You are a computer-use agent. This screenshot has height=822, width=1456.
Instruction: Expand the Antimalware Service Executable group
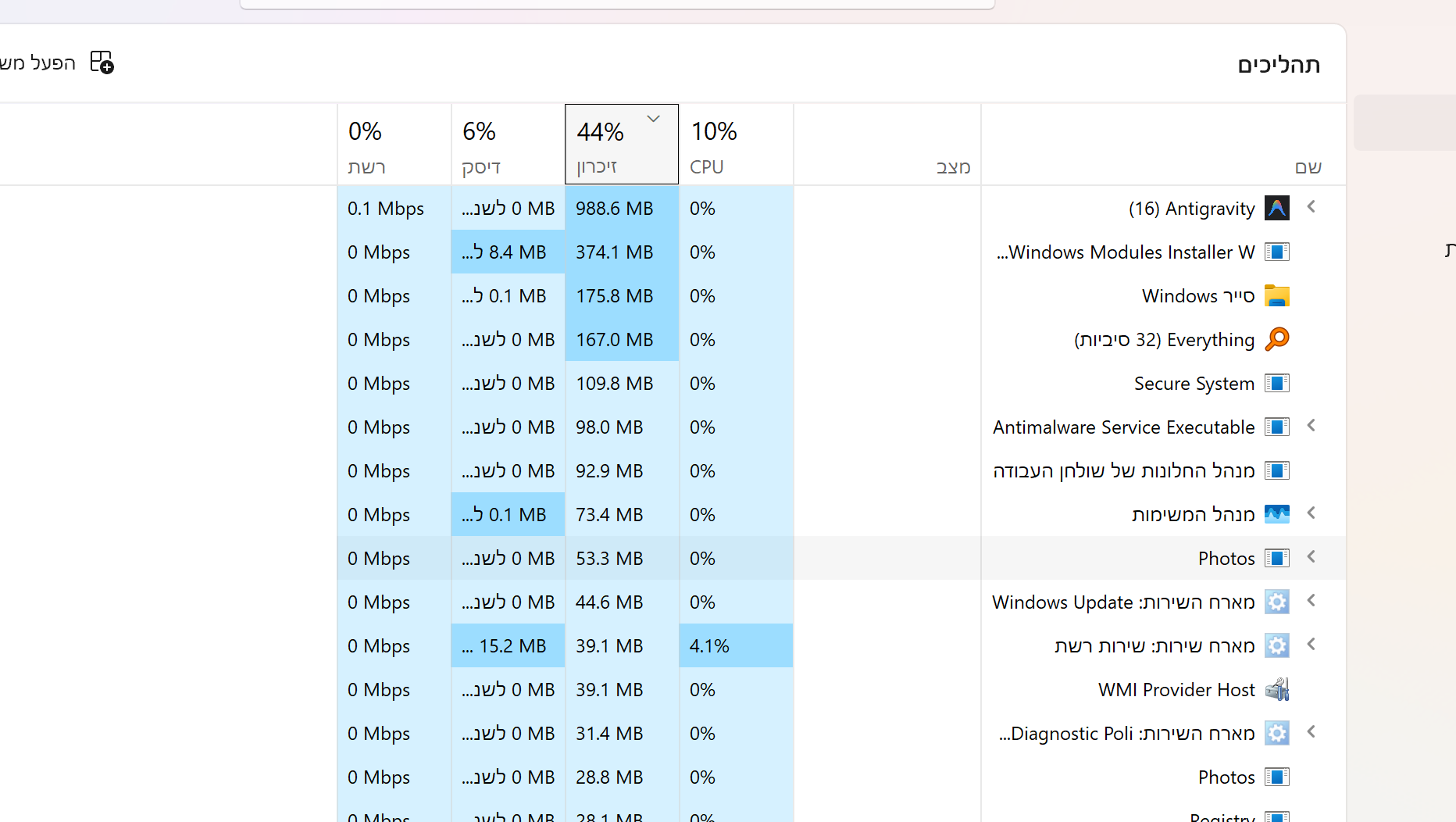click(1311, 426)
